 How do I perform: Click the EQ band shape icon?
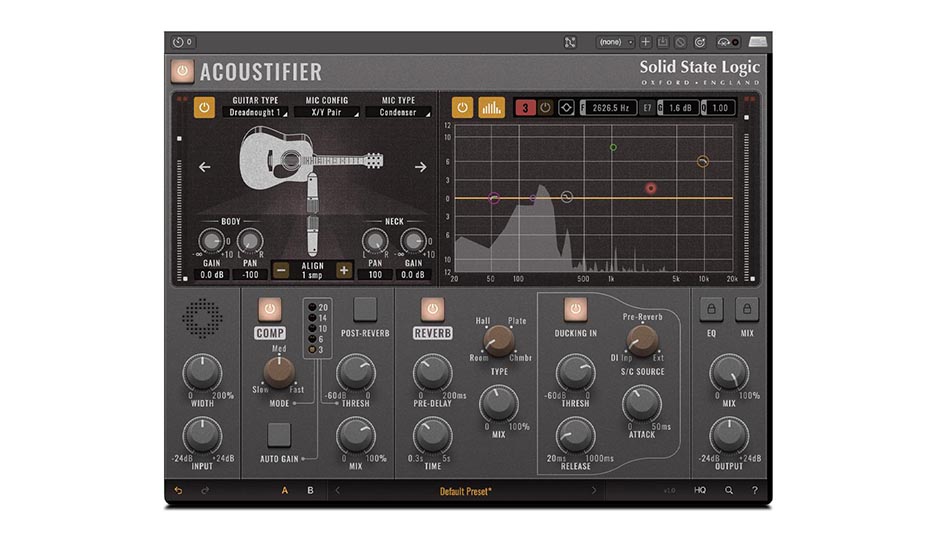(566, 107)
